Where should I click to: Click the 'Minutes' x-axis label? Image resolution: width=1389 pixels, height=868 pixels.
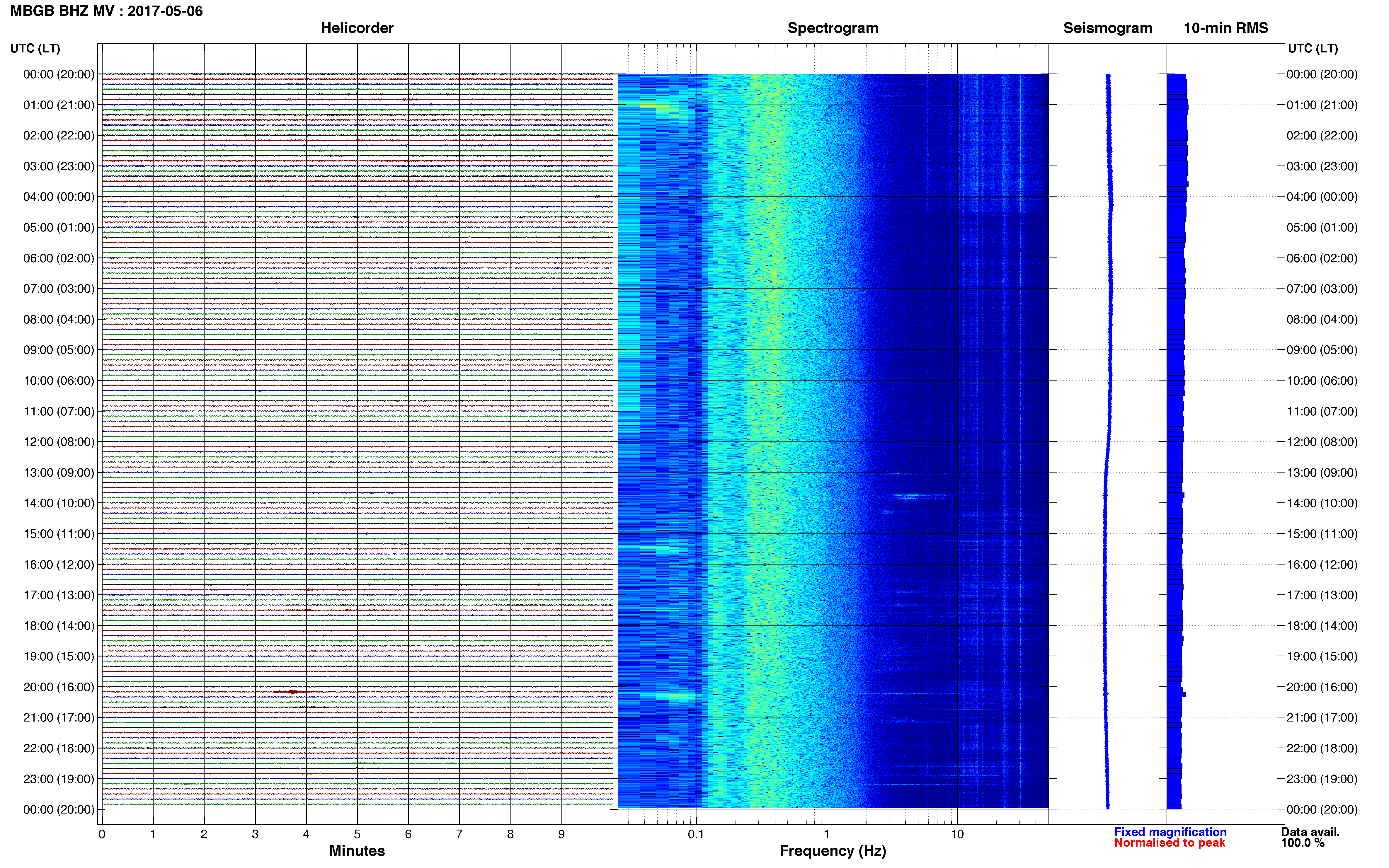point(357,851)
